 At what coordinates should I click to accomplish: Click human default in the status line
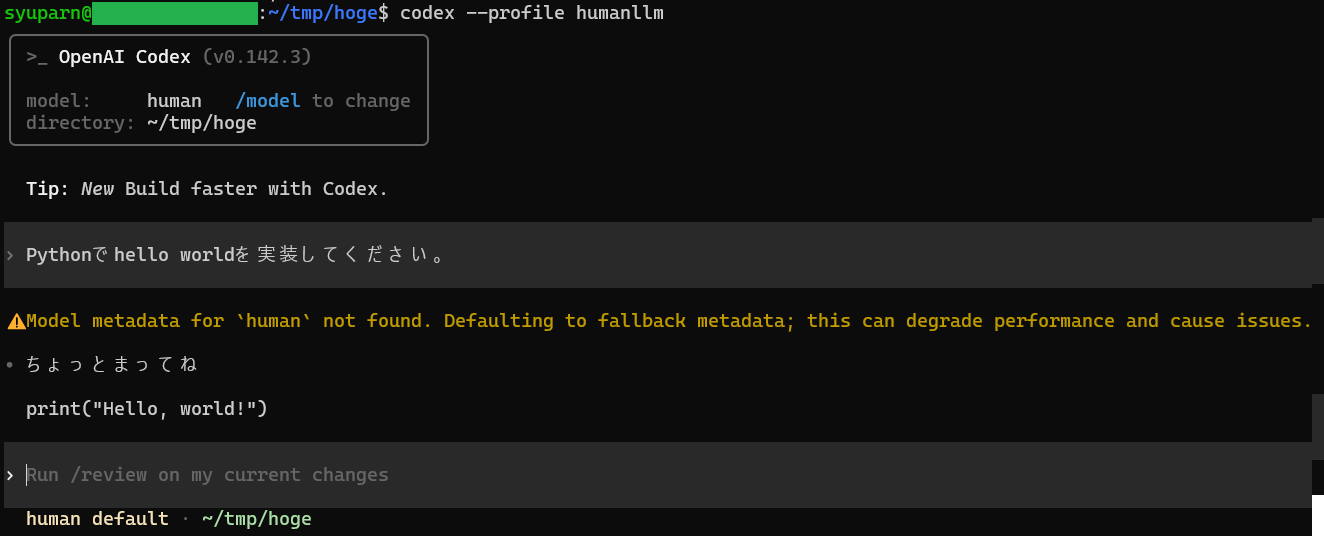click(97, 519)
